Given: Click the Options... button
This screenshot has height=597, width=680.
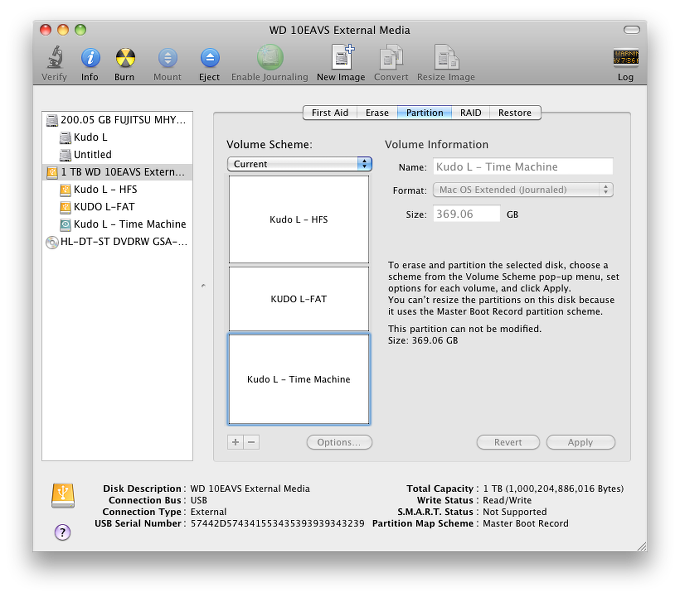Looking at the screenshot, I should click(x=339, y=442).
